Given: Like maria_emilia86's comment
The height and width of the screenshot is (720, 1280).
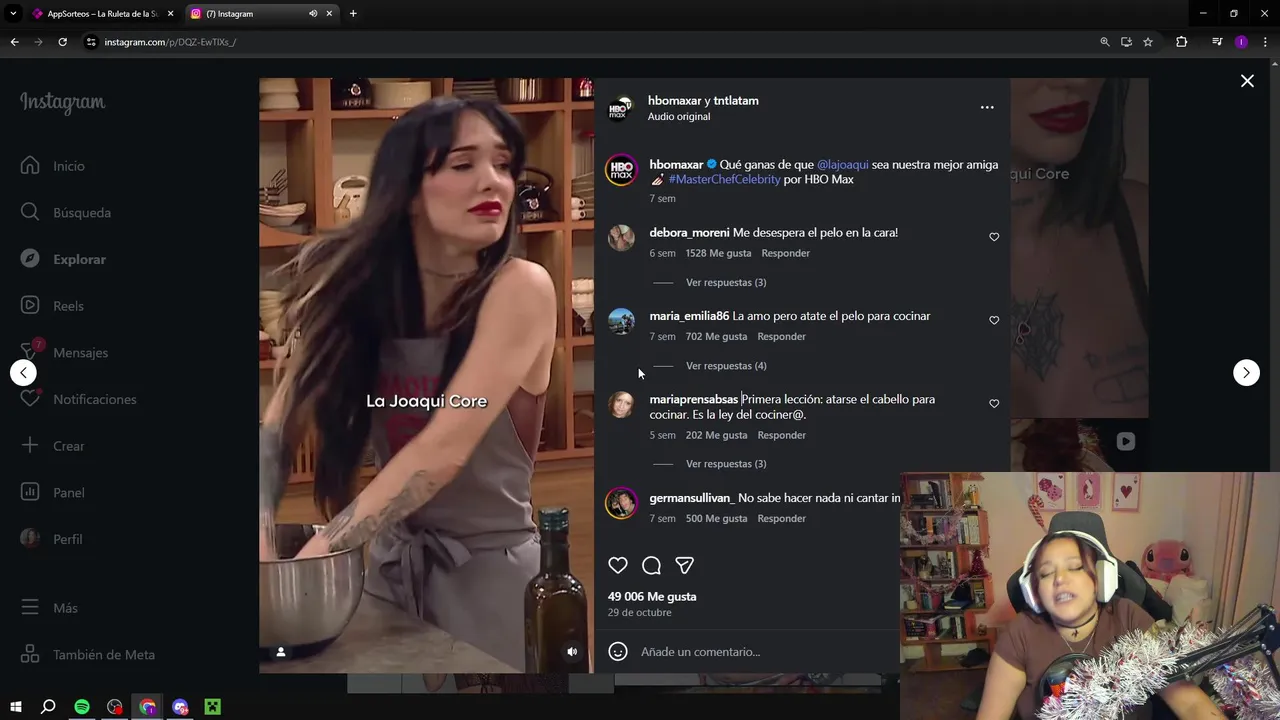Looking at the screenshot, I should [994, 320].
